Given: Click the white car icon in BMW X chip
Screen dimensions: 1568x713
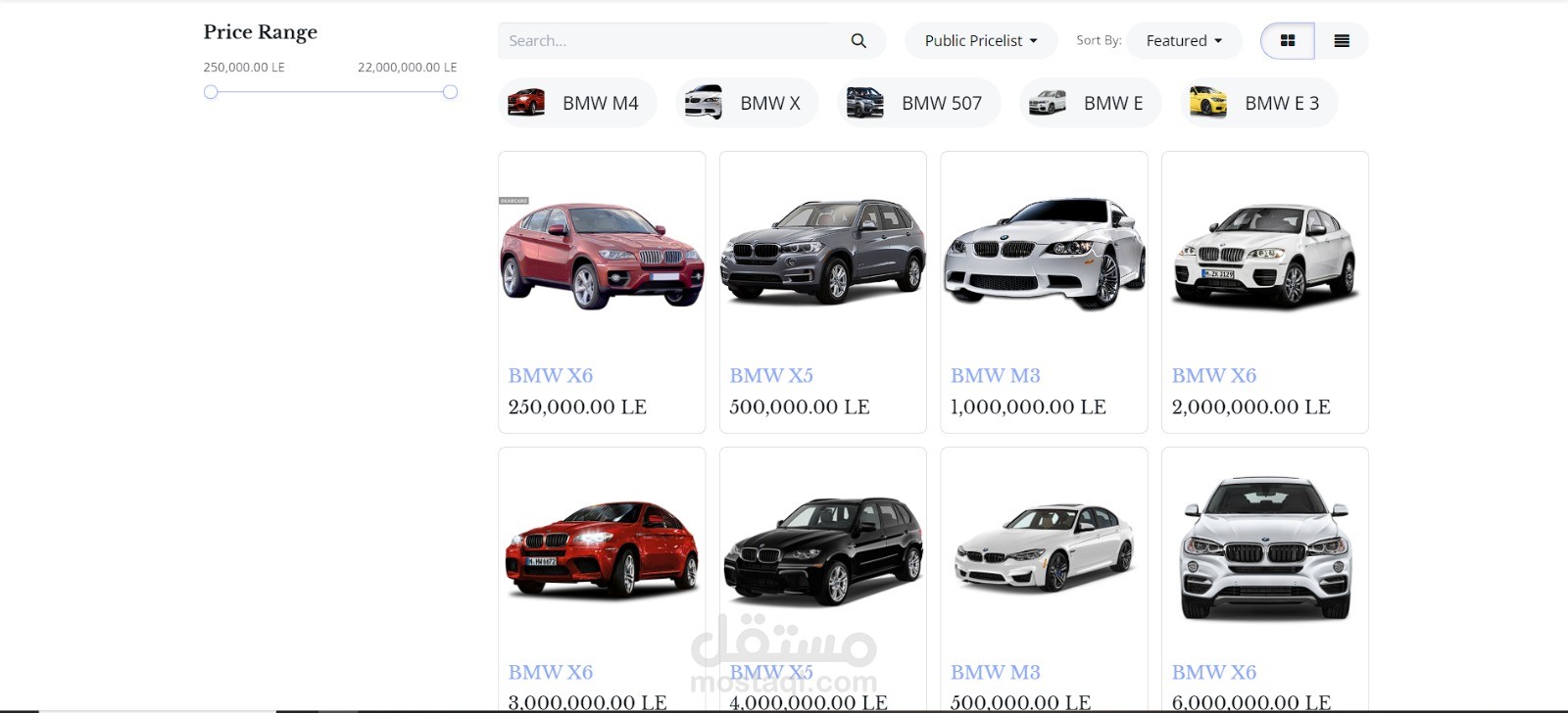Looking at the screenshot, I should [x=703, y=103].
